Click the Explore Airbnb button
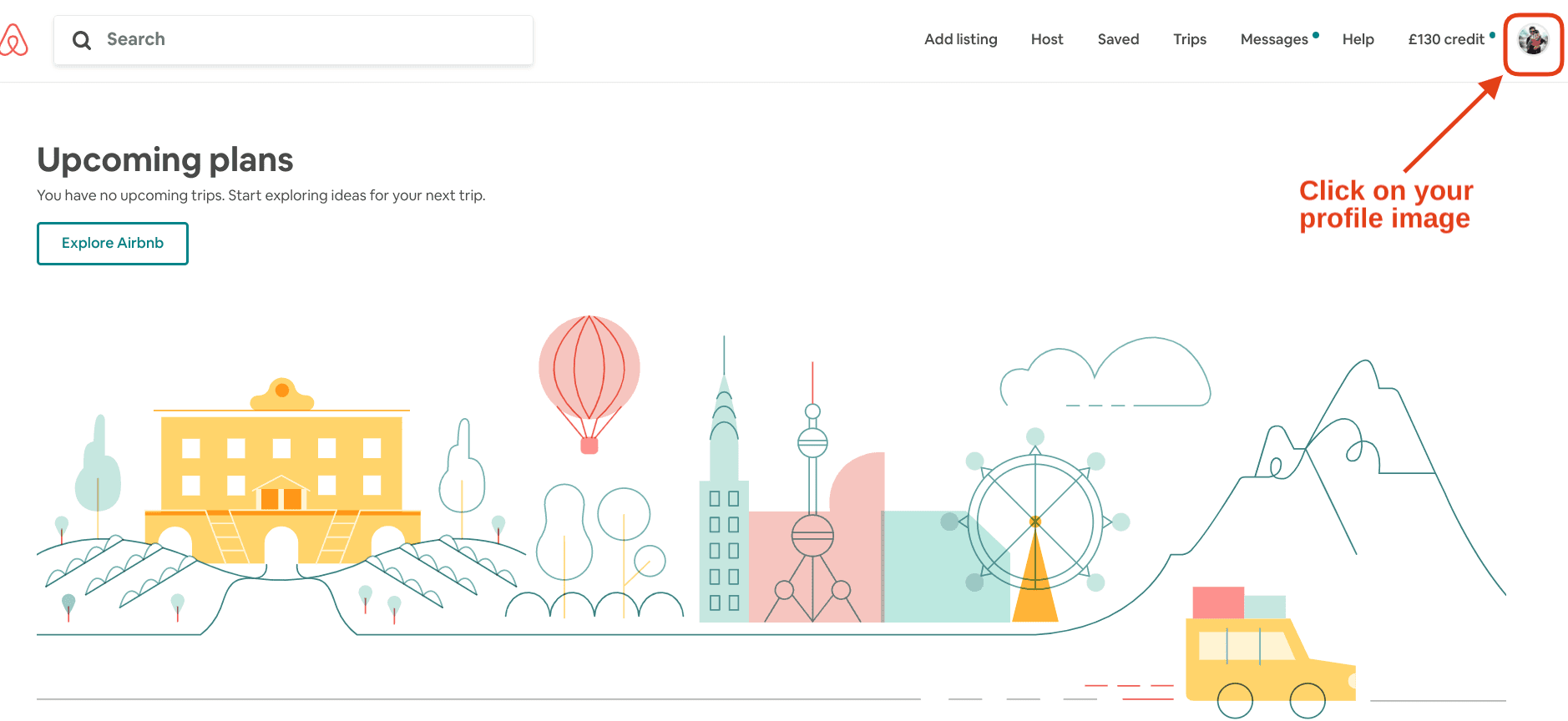The height and width of the screenshot is (721, 1568). pyautogui.click(x=113, y=243)
